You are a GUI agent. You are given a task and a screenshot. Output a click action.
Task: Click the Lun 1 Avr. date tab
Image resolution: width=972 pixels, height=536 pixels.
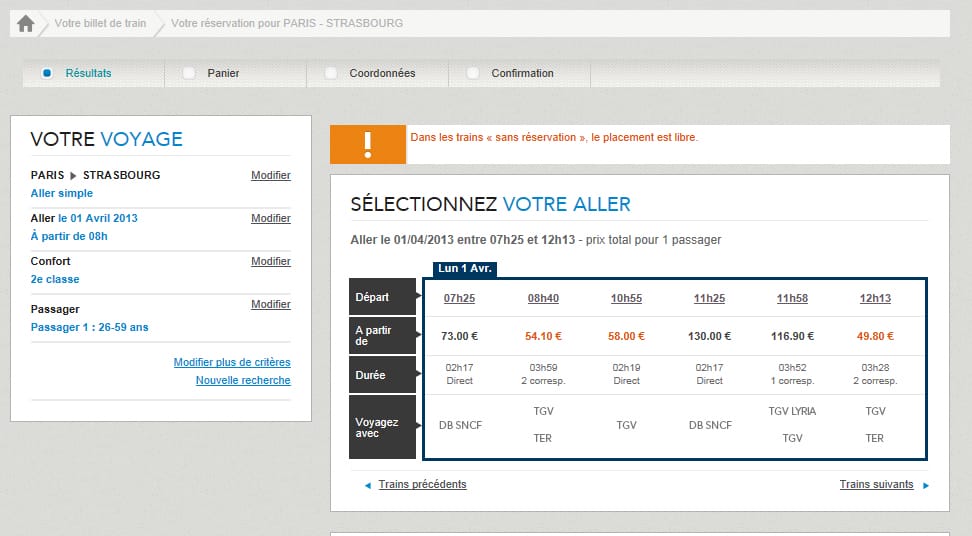[x=465, y=268]
